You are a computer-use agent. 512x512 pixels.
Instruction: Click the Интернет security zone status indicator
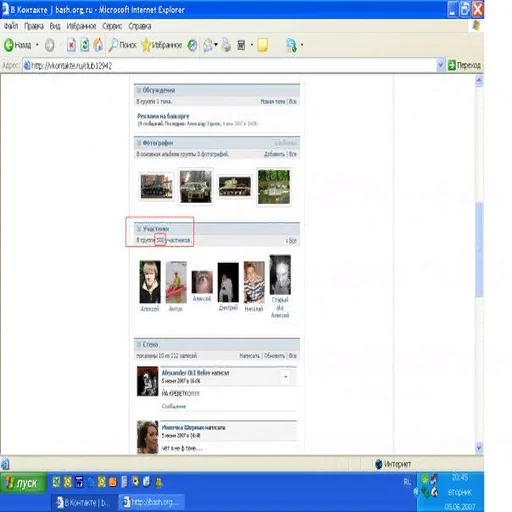coord(393,464)
